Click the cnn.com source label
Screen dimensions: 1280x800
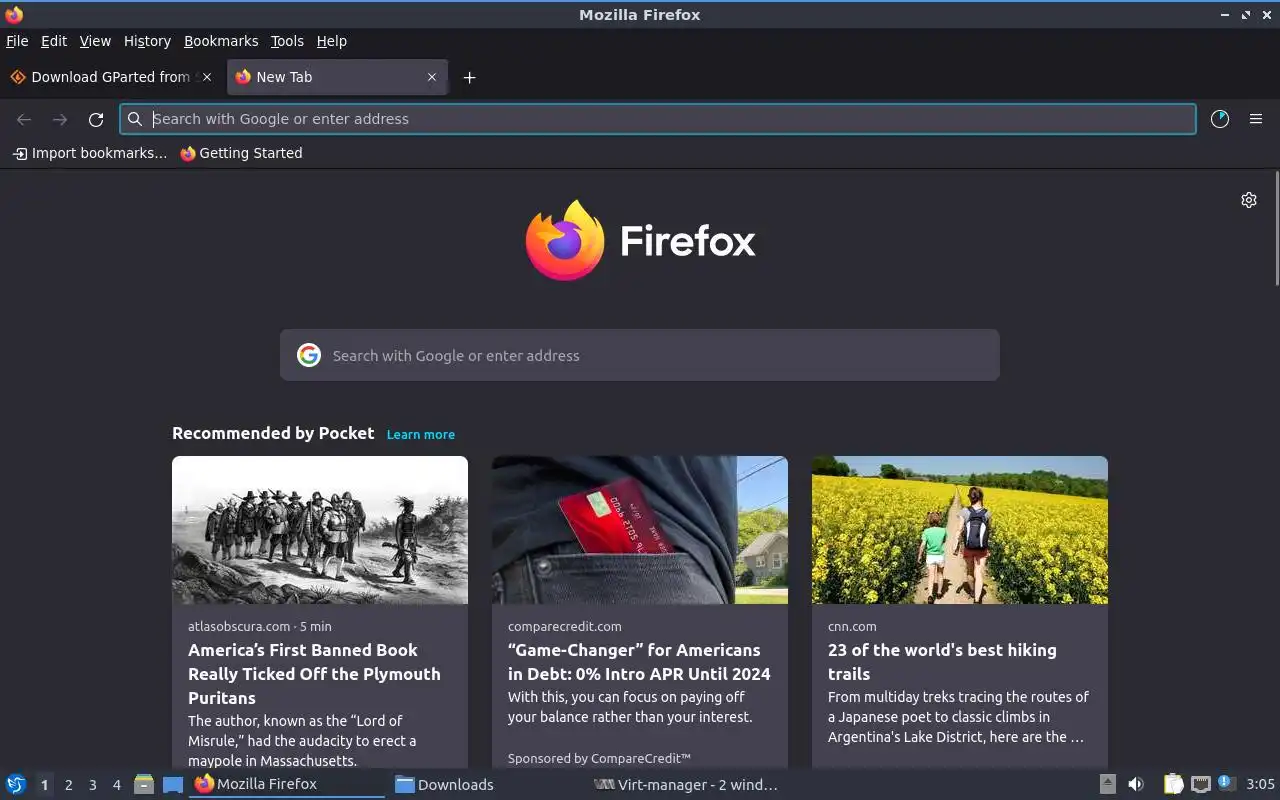[x=852, y=627]
